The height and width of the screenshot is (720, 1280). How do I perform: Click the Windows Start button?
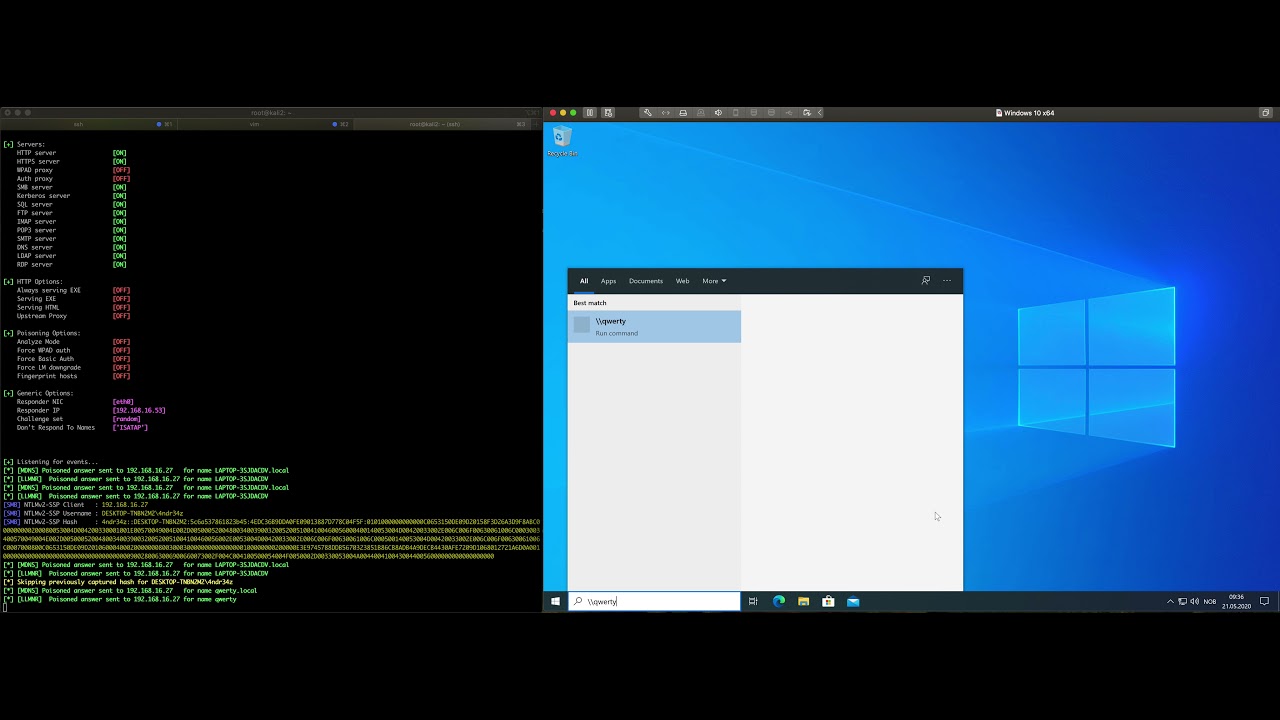coord(555,601)
